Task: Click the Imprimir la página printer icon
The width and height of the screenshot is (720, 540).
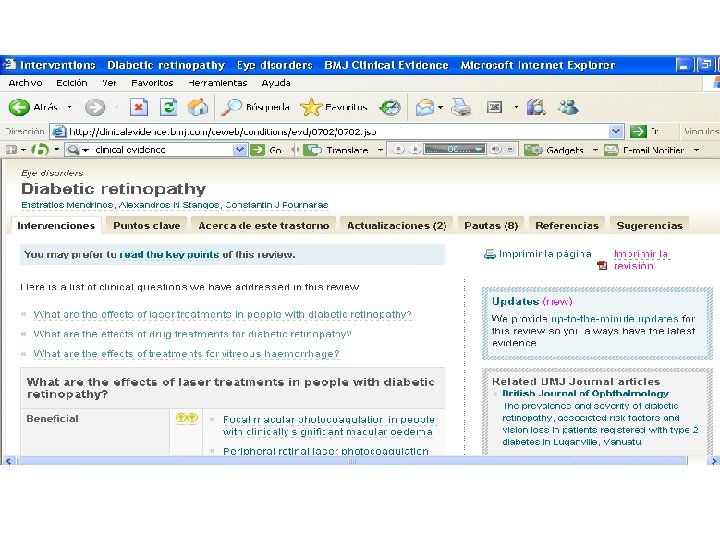Action: pos(490,254)
